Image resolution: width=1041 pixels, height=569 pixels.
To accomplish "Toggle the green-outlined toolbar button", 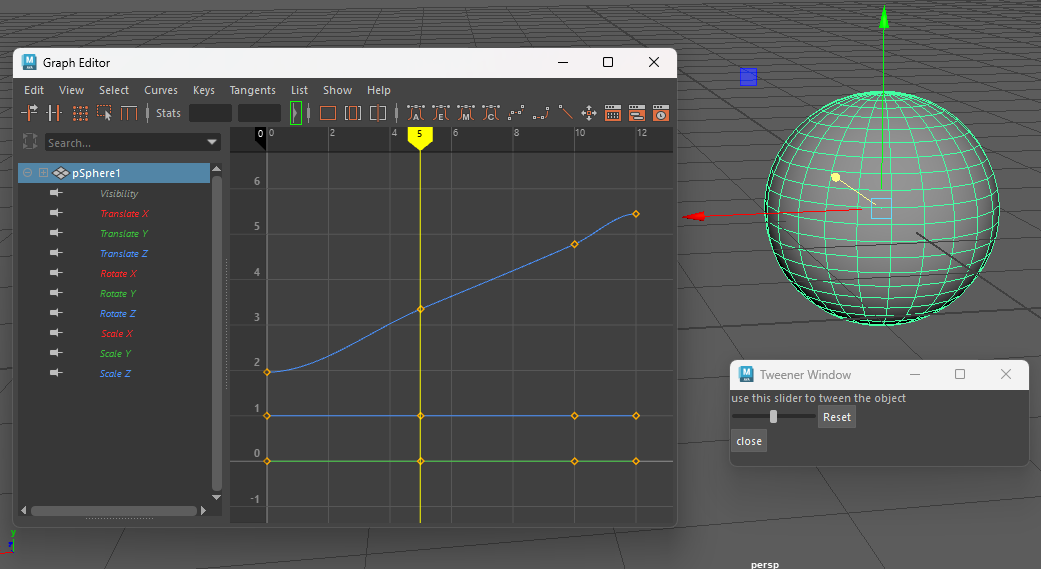I will [x=296, y=113].
